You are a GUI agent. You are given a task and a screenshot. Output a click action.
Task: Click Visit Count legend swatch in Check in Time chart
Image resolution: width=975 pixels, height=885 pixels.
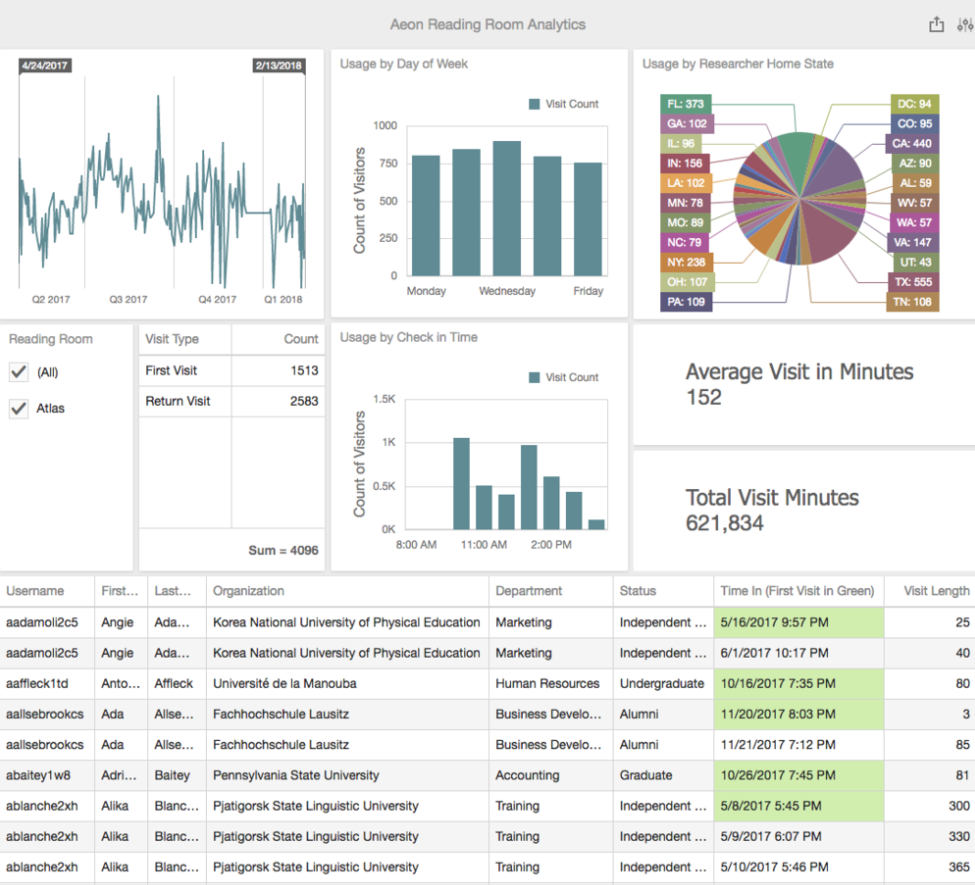click(535, 377)
